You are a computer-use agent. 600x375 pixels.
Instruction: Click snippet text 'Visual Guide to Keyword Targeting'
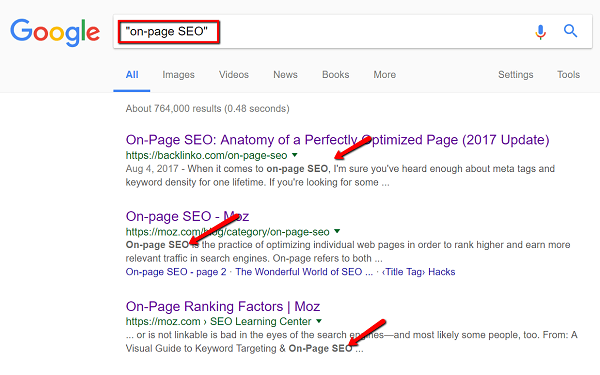pos(201,349)
